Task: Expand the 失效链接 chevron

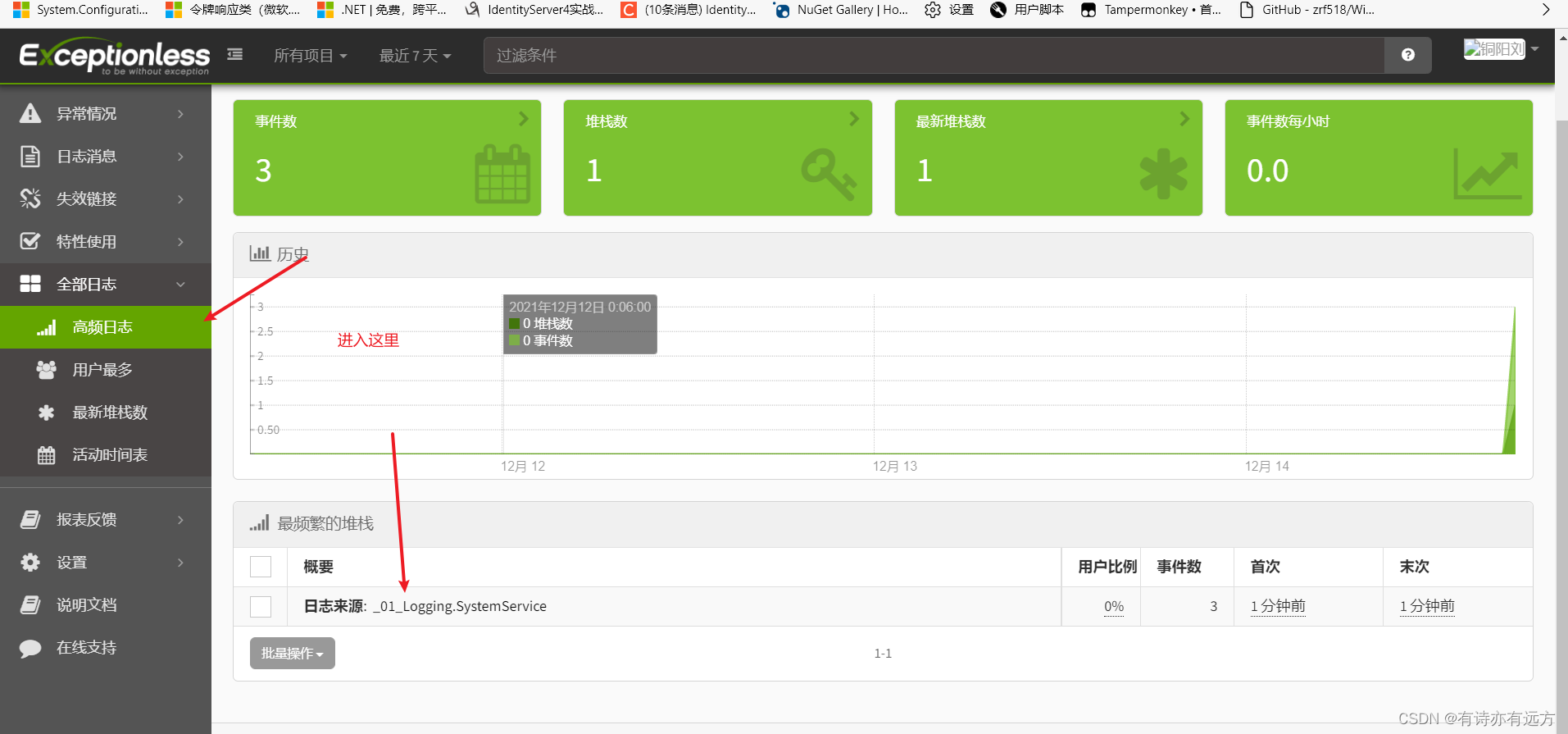Action: click(180, 198)
